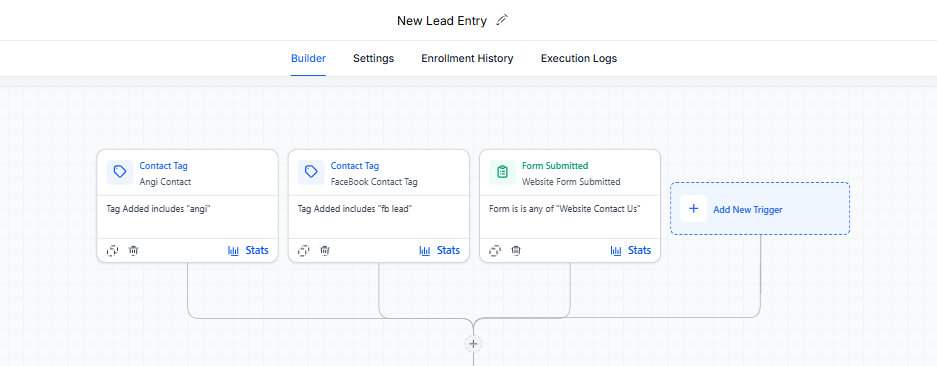Show Stats for FaceBook Contact Tag trigger
937x366 pixels.
coord(440,251)
